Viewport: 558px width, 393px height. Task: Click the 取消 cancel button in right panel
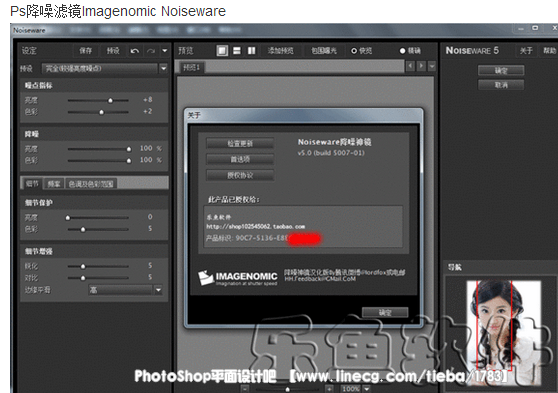click(501, 85)
